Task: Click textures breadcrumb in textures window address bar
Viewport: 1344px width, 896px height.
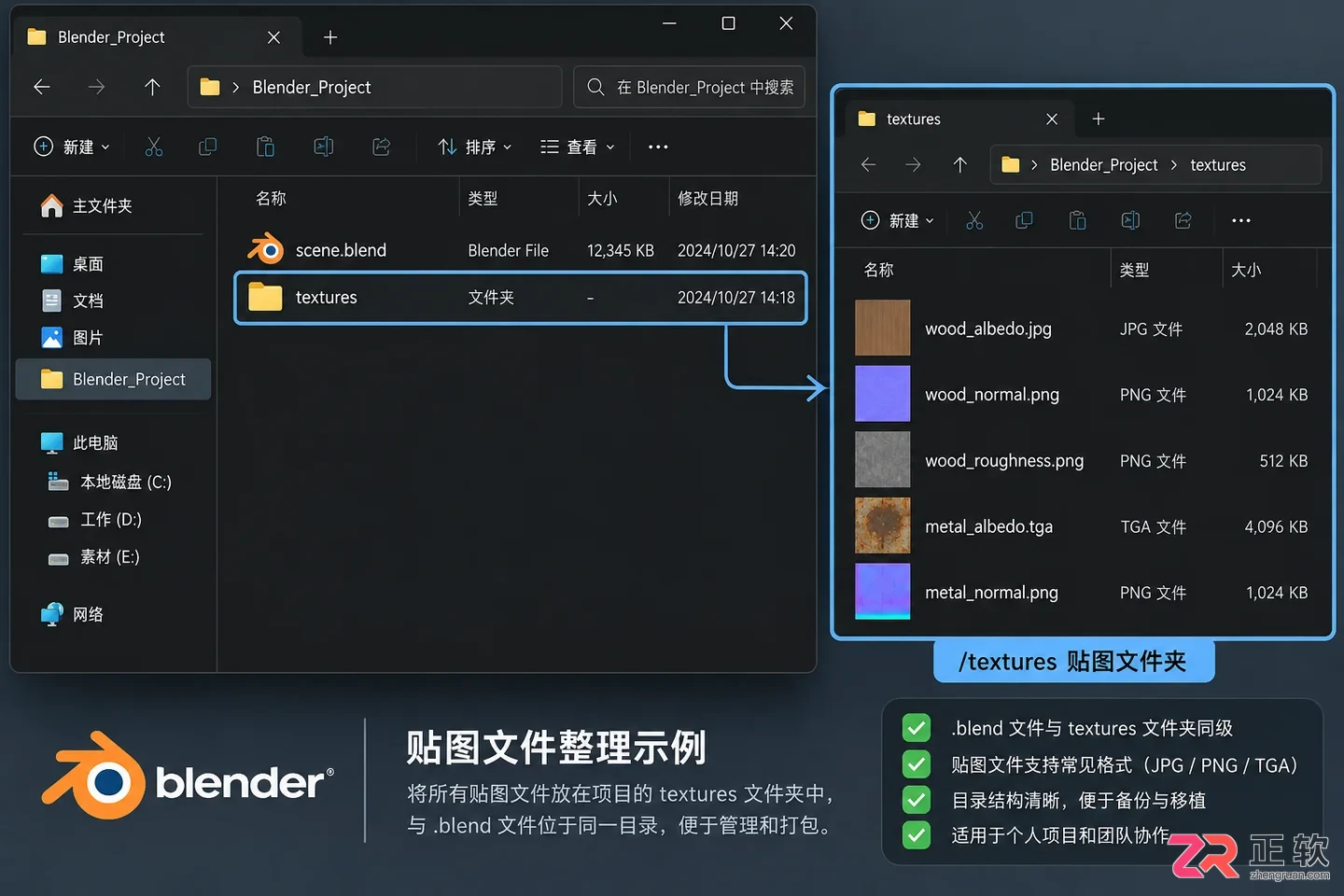Action: (1218, 164)
